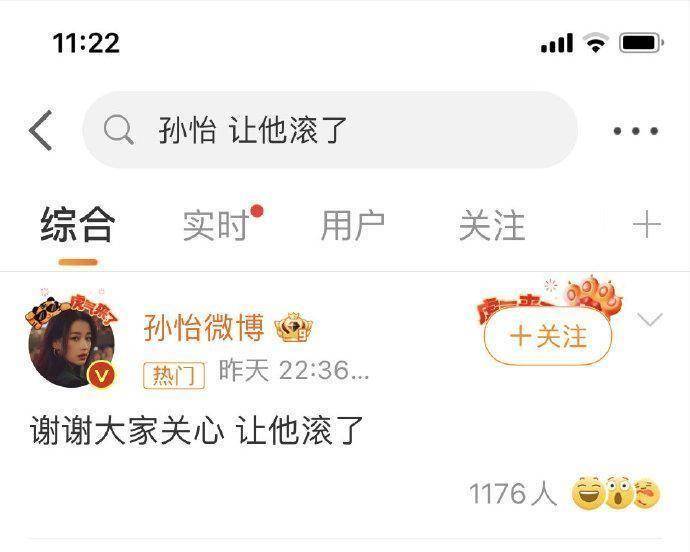Open the three-dot more options menu
This screenshot has width=690, height=552.
pos(635,131)
